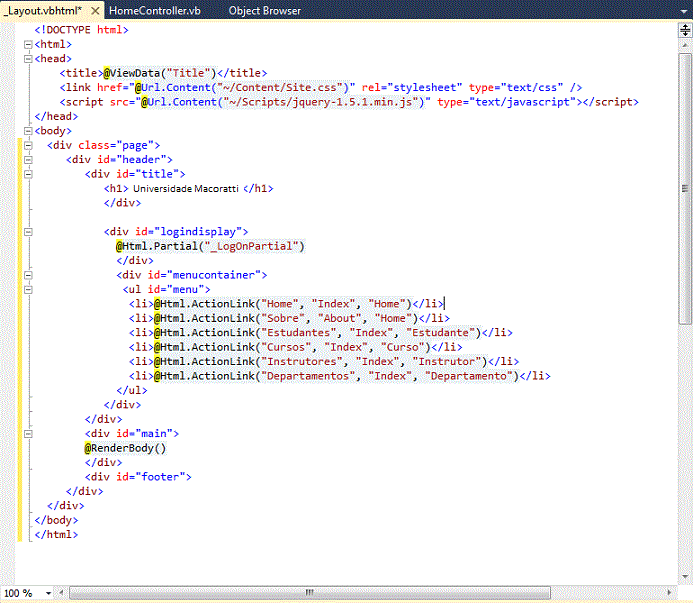Click the editor split window icon

685,30
